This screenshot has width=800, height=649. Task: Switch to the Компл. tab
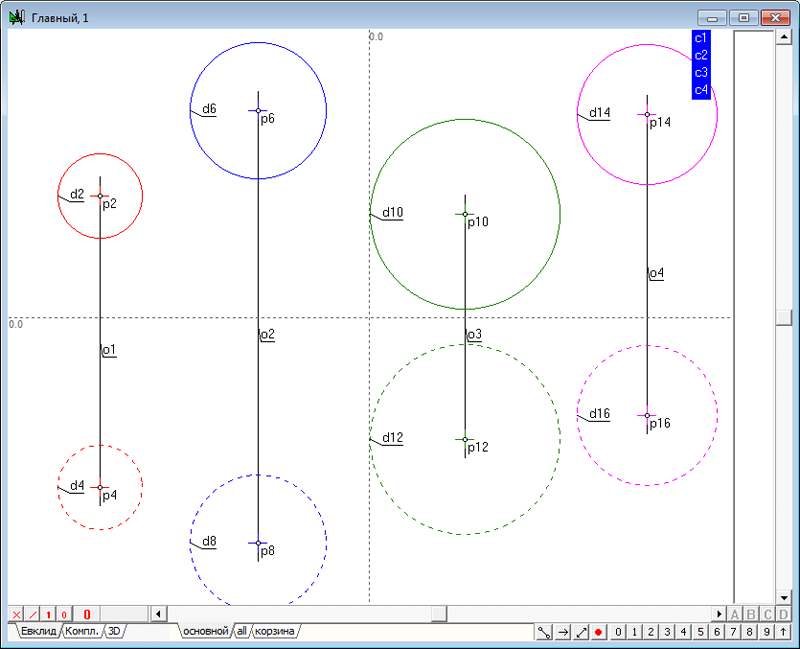[x=82, y=631]
